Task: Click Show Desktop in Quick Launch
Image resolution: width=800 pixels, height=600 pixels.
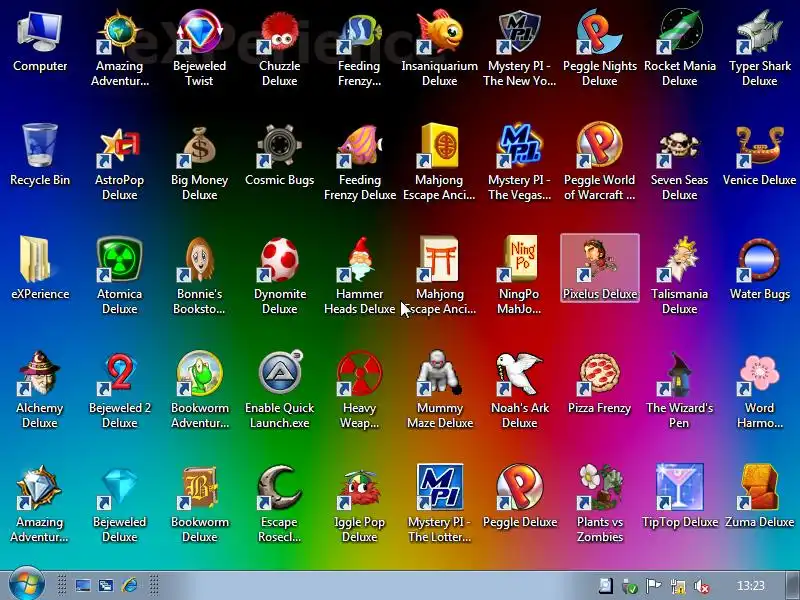Action: [x=83, y=585]
